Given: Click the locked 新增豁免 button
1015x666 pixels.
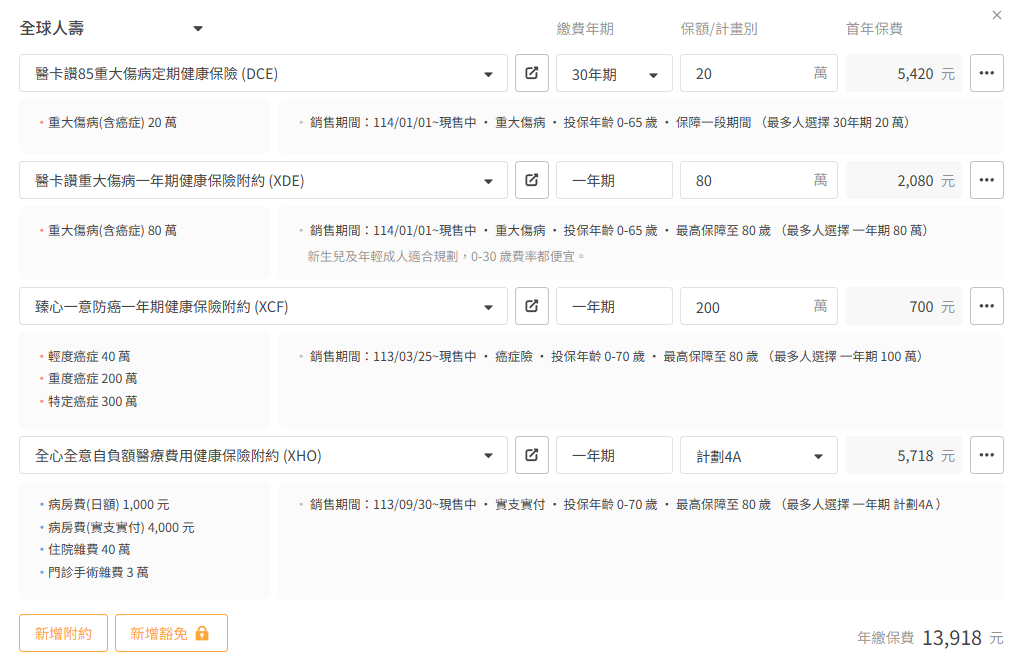Looking at the screenshot, I should (171, 633).
